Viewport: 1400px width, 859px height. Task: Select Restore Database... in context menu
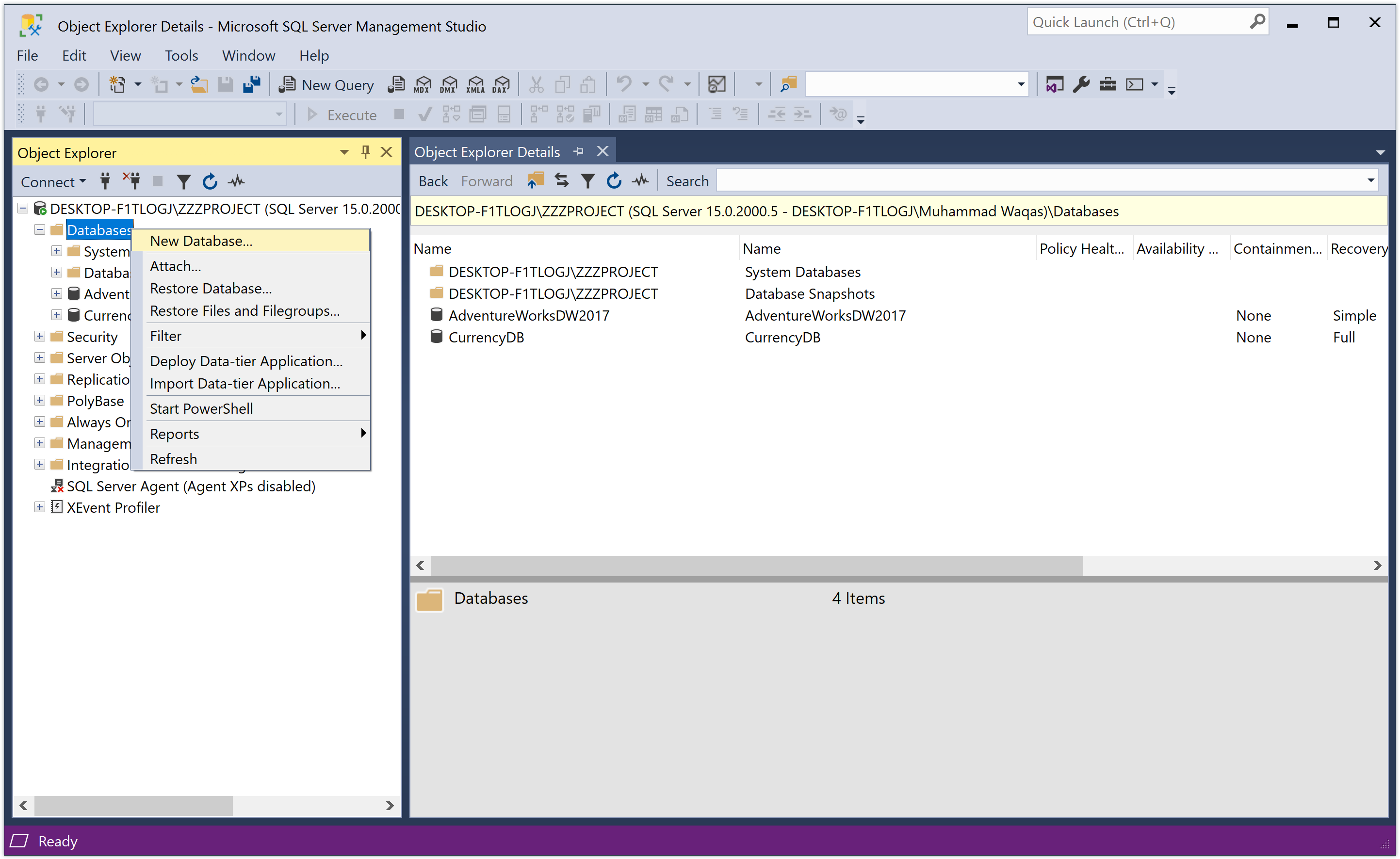tap(211, 289)
